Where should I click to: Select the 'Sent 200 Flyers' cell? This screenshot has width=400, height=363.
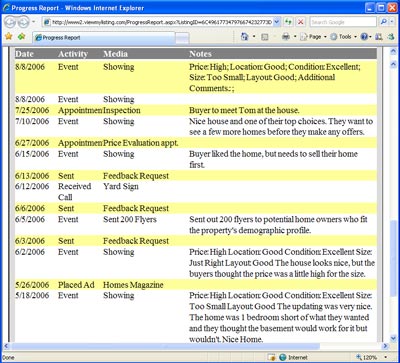click(130, 219)
